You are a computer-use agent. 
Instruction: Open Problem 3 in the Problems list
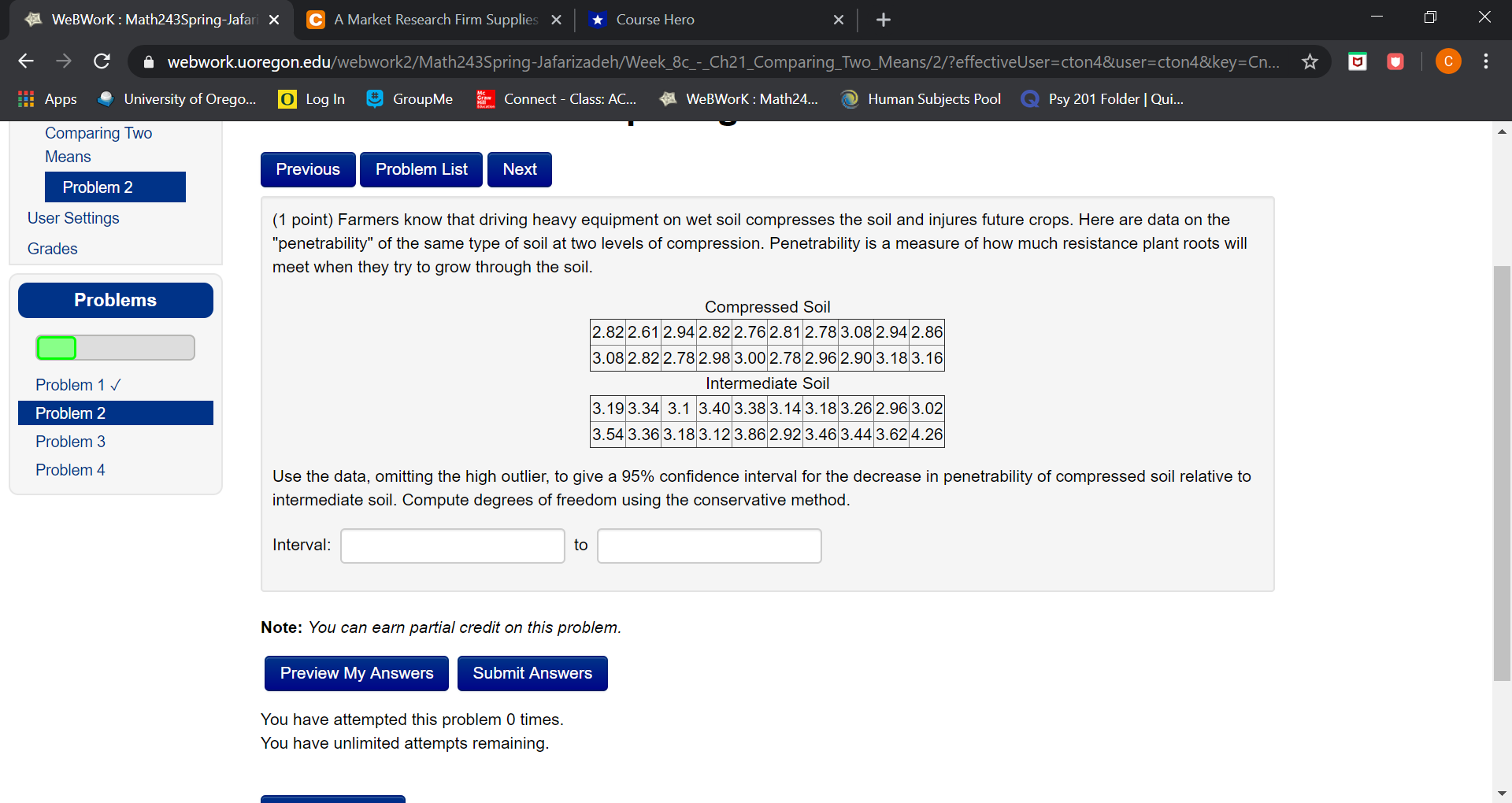(70, 442)
